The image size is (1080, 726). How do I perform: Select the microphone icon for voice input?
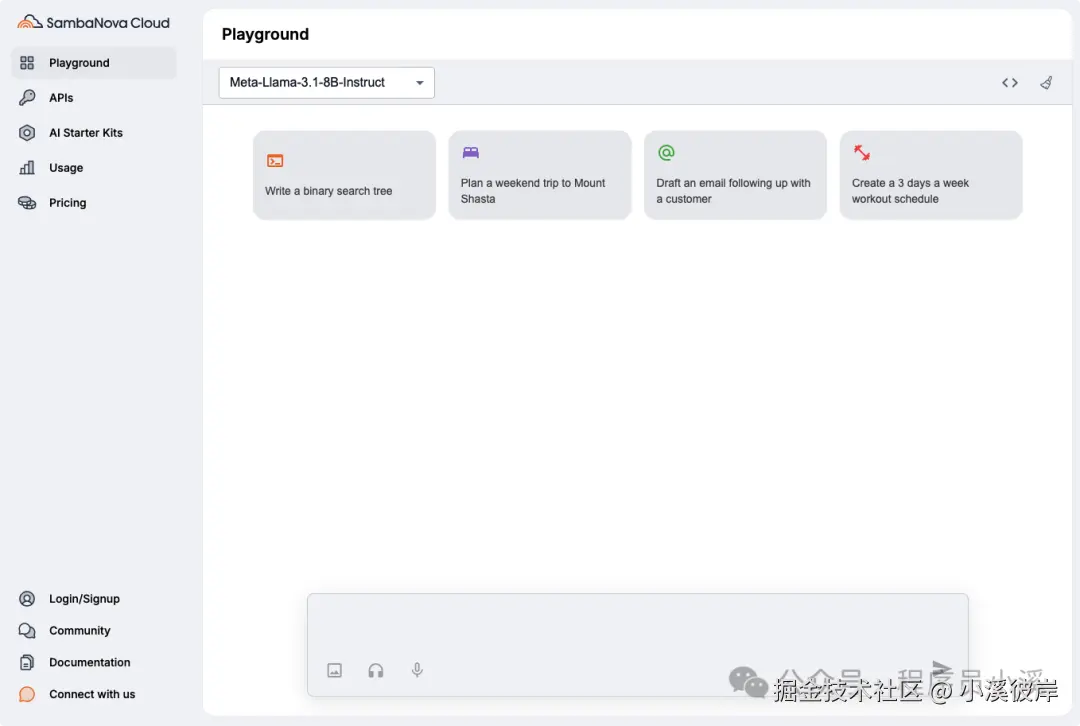417,670
